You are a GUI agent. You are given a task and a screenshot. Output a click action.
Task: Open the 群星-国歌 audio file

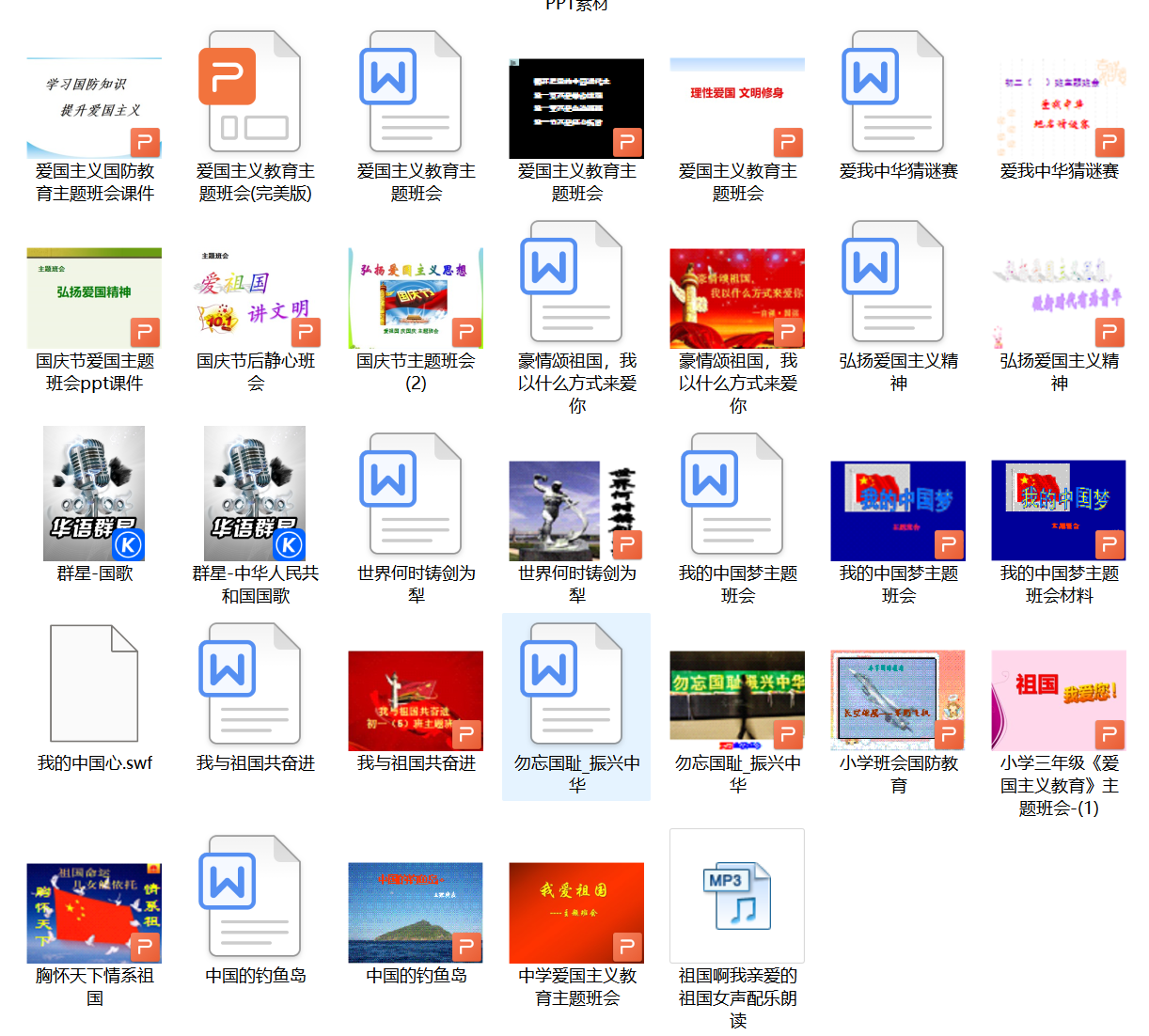pyautogui.click(x=94, y=494)
